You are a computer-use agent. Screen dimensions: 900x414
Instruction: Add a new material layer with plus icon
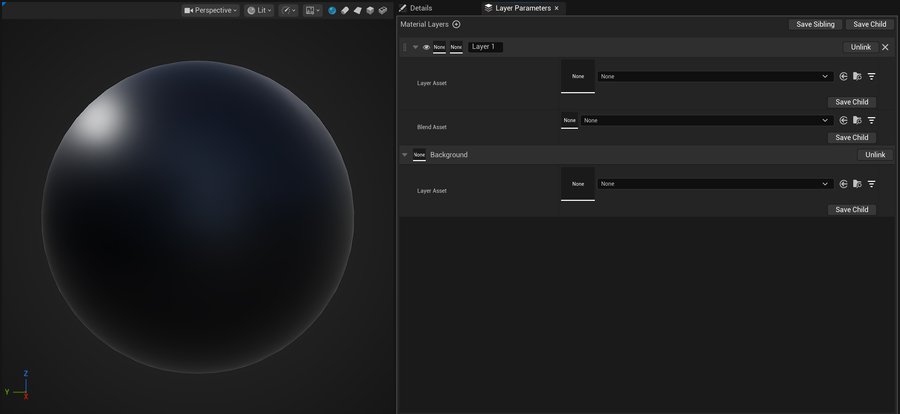457,24
